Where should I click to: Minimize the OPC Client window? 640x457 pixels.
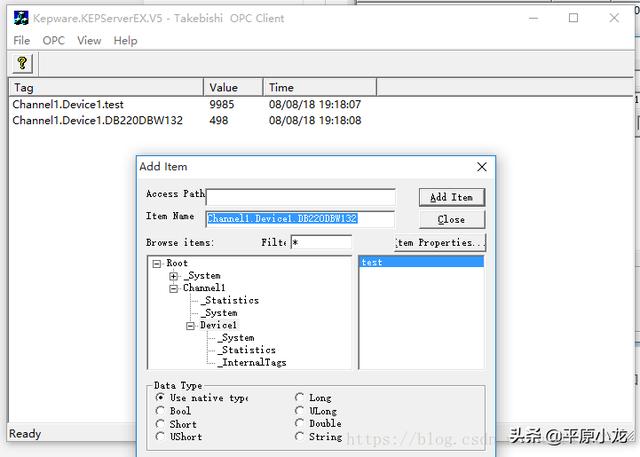533,18
